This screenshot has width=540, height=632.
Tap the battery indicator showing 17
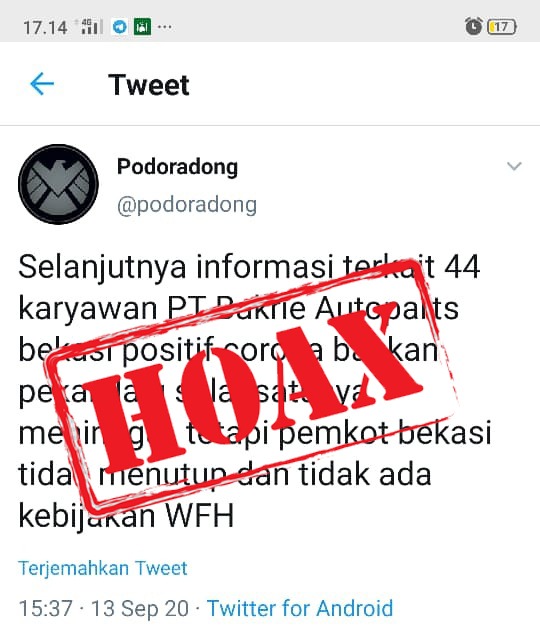(502, 27)
